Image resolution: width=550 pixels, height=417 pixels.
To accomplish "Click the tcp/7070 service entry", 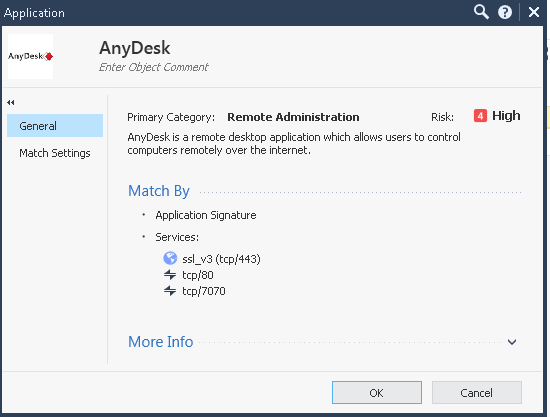I will coord(204,291).
